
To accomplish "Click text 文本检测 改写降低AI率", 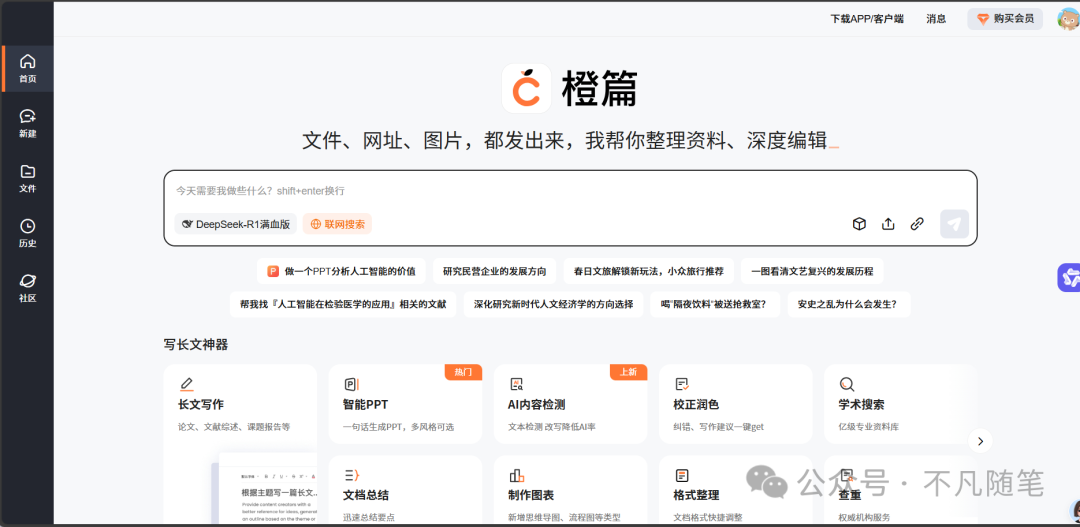I will (x=552, y=427).
